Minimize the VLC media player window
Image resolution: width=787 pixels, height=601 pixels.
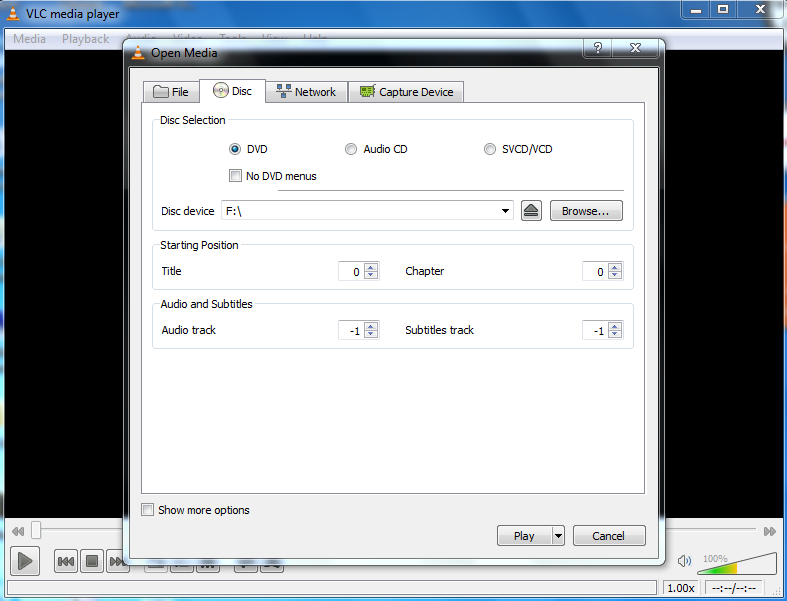click(x=696, y=10)
